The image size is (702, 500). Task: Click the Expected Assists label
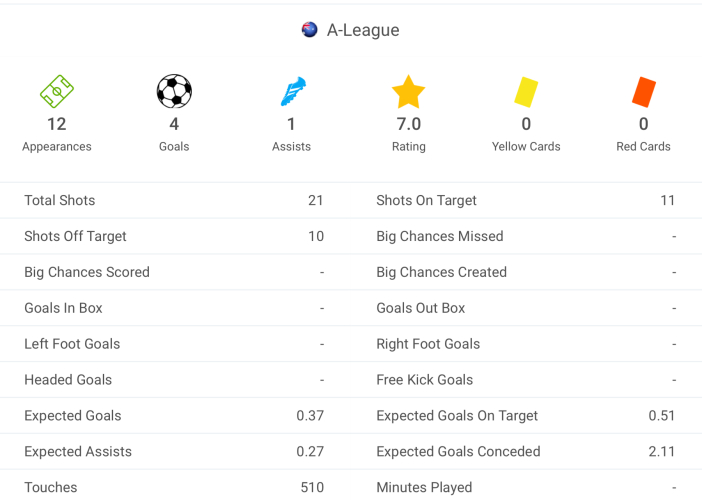(78, 452)
